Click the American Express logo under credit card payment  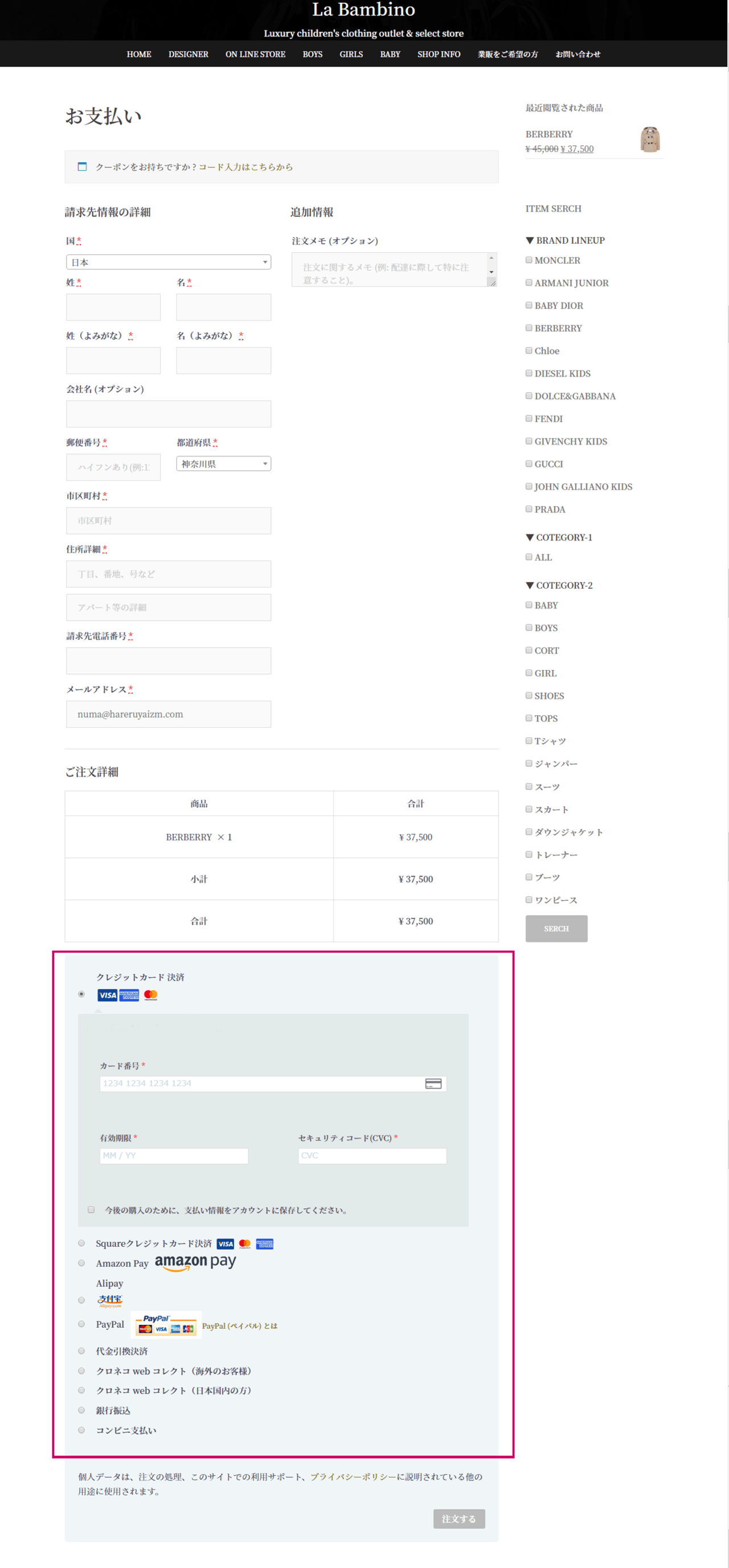tap(129, 995)
